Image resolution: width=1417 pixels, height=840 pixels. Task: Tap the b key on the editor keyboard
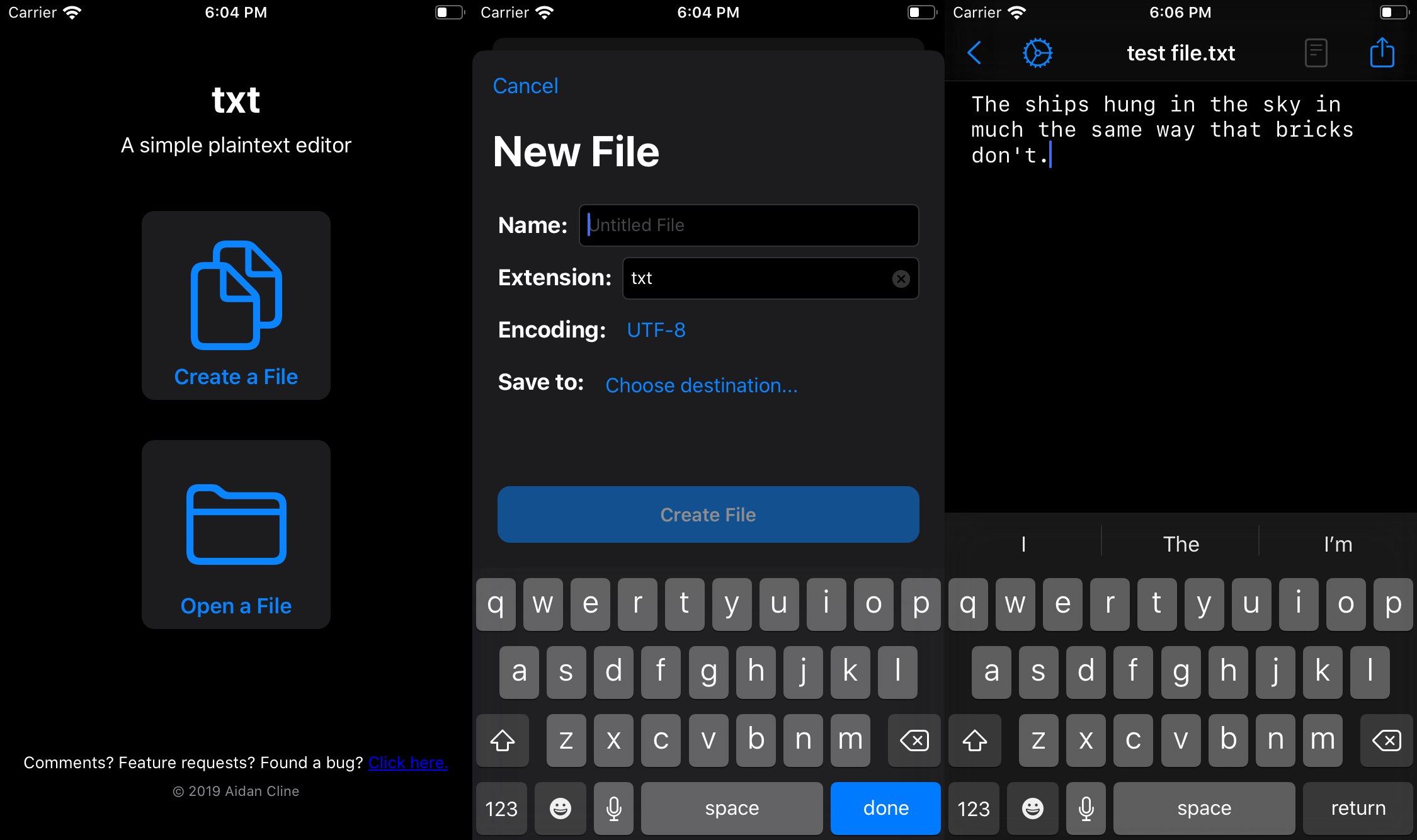click(x=1228, y=741)
